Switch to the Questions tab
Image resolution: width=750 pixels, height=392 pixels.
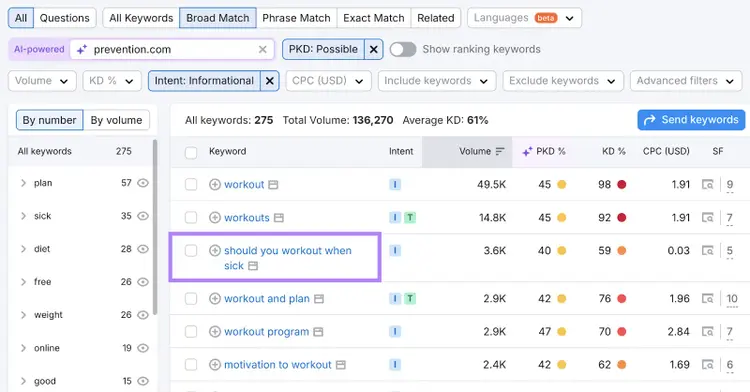(x=65, y=18)
